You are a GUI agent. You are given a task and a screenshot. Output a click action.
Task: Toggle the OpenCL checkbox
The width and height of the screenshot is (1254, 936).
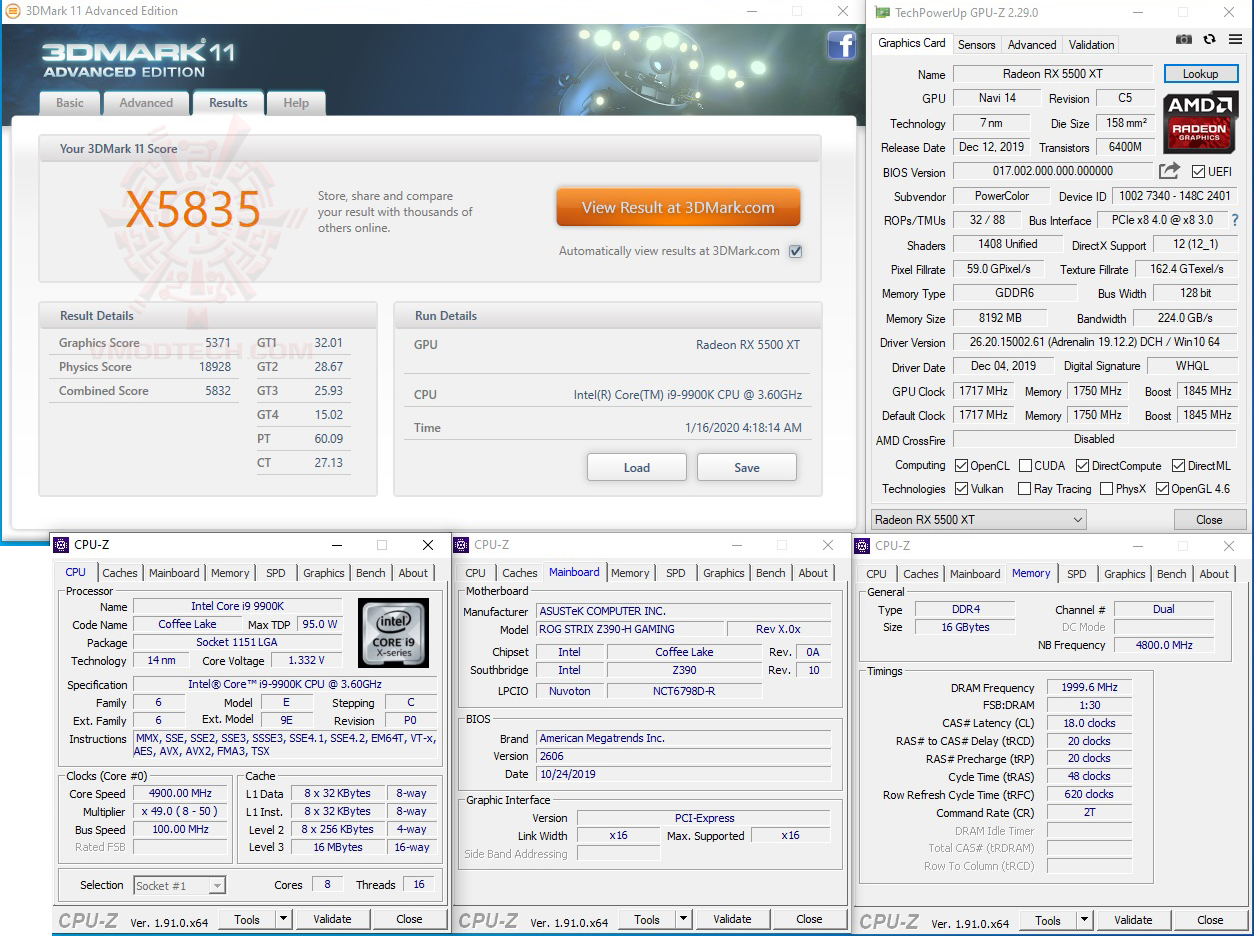click(961, 466)
